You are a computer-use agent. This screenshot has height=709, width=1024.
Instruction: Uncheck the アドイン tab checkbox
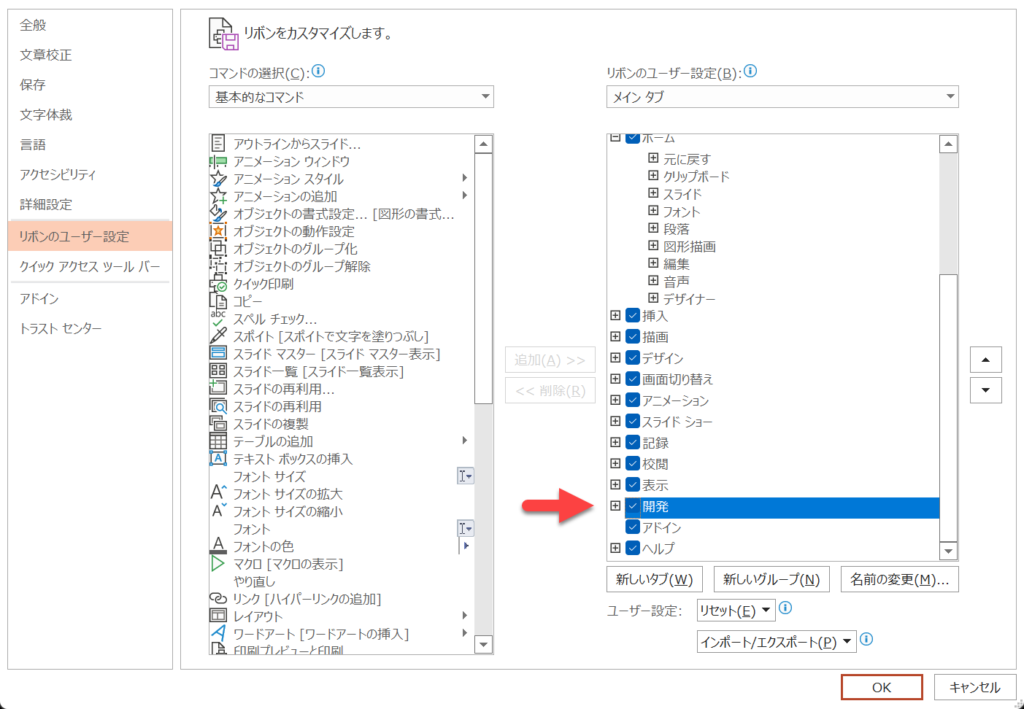[x=633, y=527]
